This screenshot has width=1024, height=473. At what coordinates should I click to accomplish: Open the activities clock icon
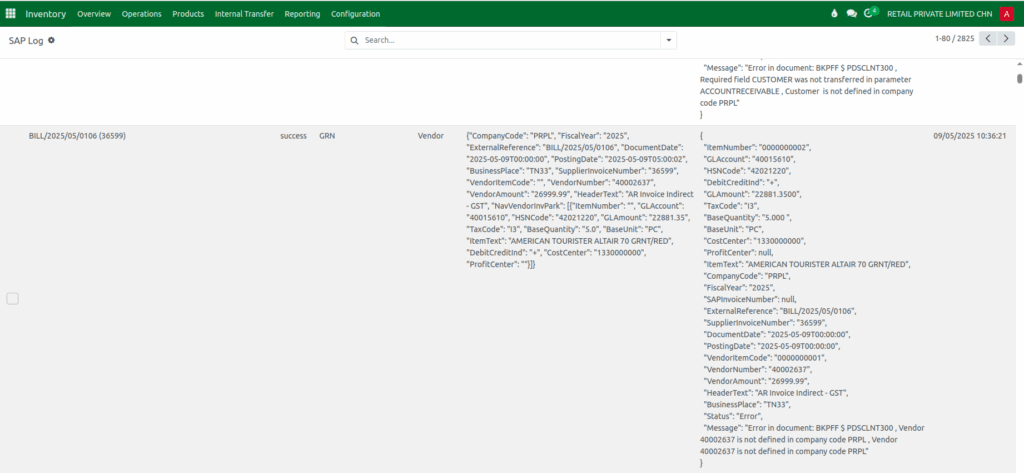(x=871, y=13)
